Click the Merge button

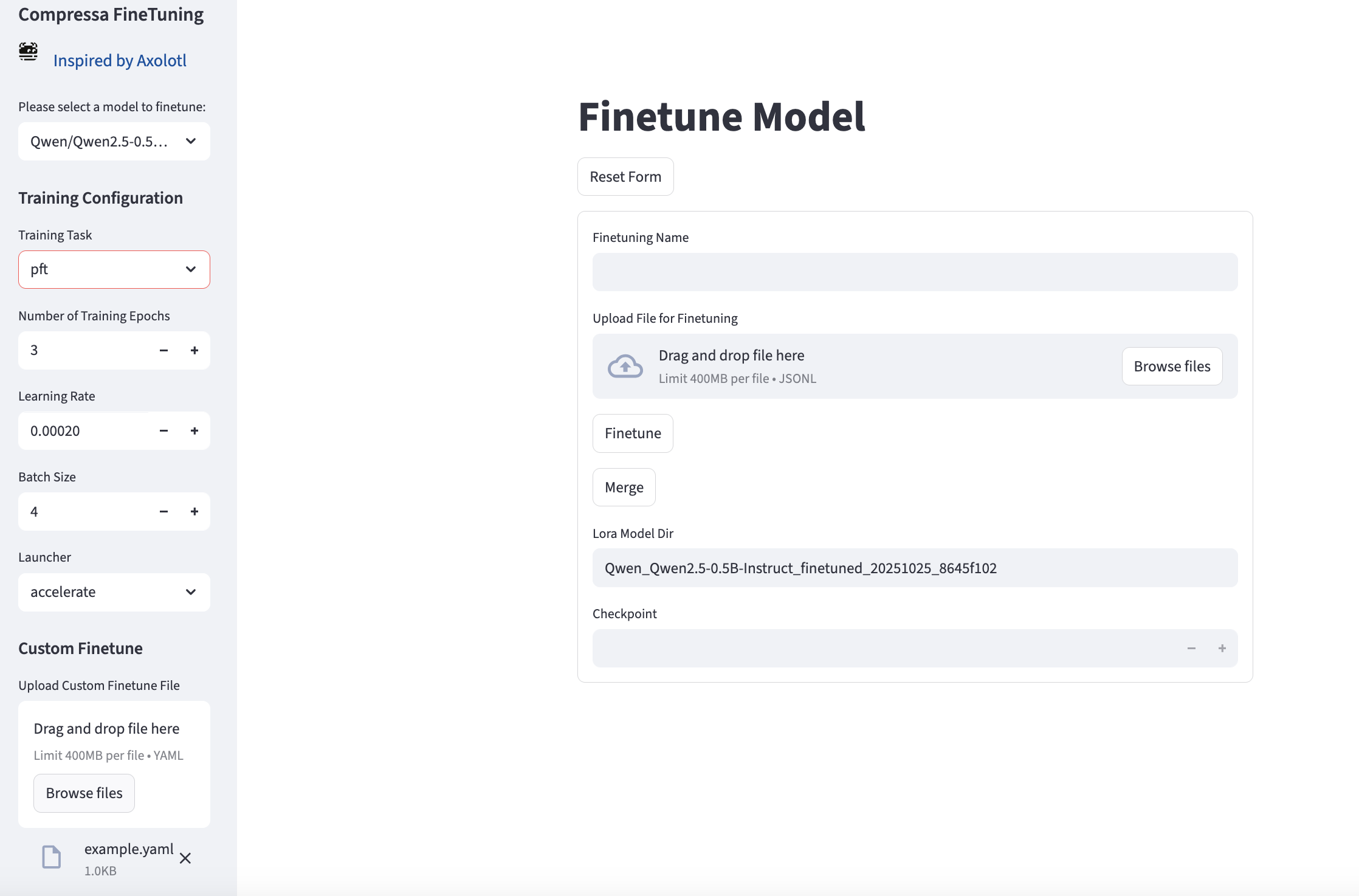(x=624, y=488)
